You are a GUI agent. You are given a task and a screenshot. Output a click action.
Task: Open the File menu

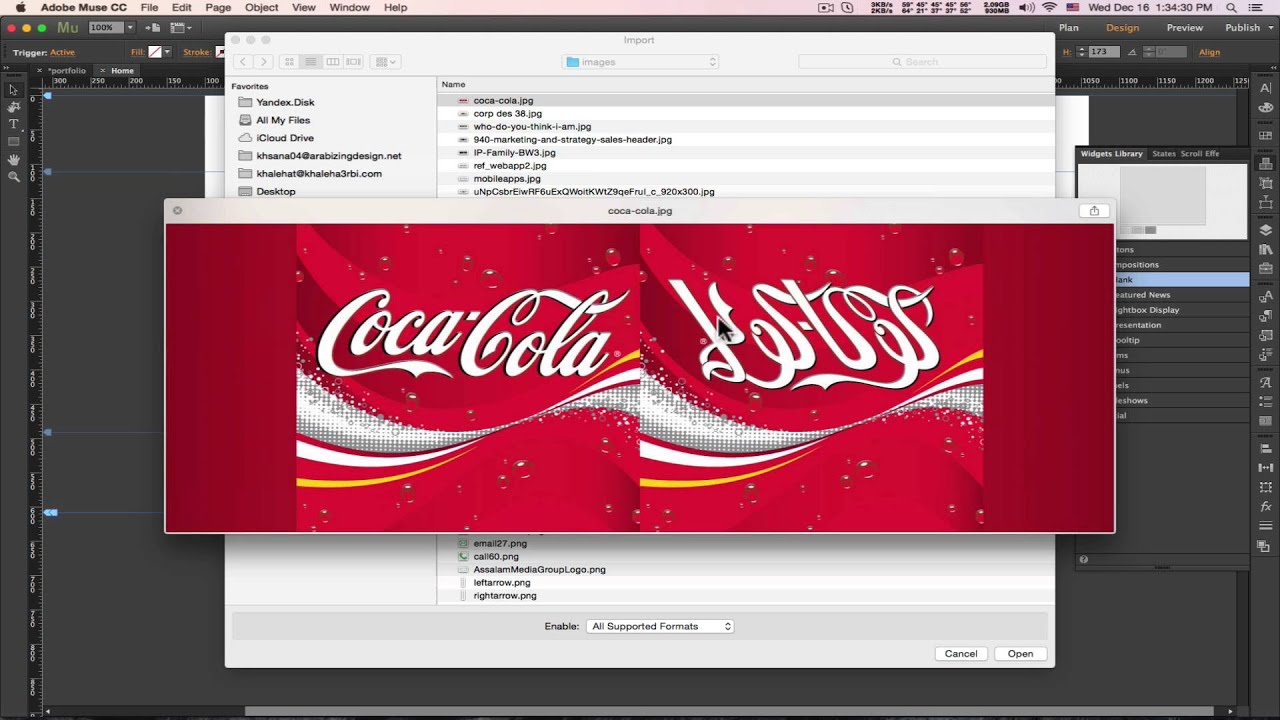coord(149,8)
